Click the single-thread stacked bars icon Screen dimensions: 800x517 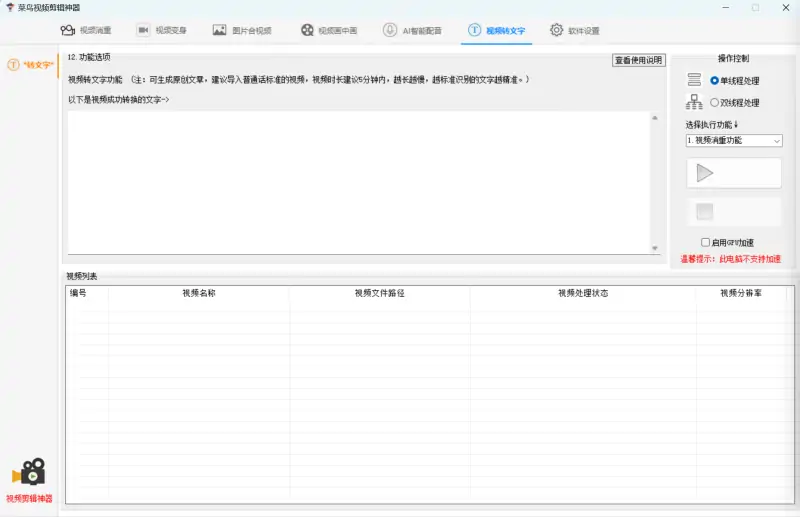pyautogui.click(x=694, y=80)
